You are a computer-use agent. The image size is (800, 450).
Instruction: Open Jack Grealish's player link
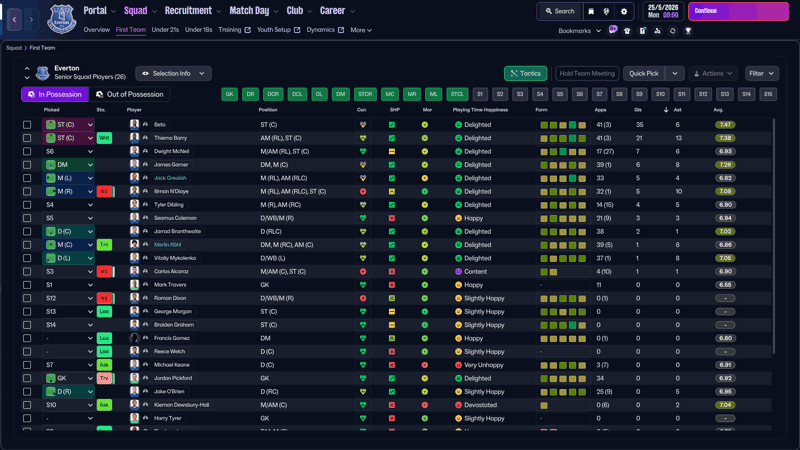170,178
